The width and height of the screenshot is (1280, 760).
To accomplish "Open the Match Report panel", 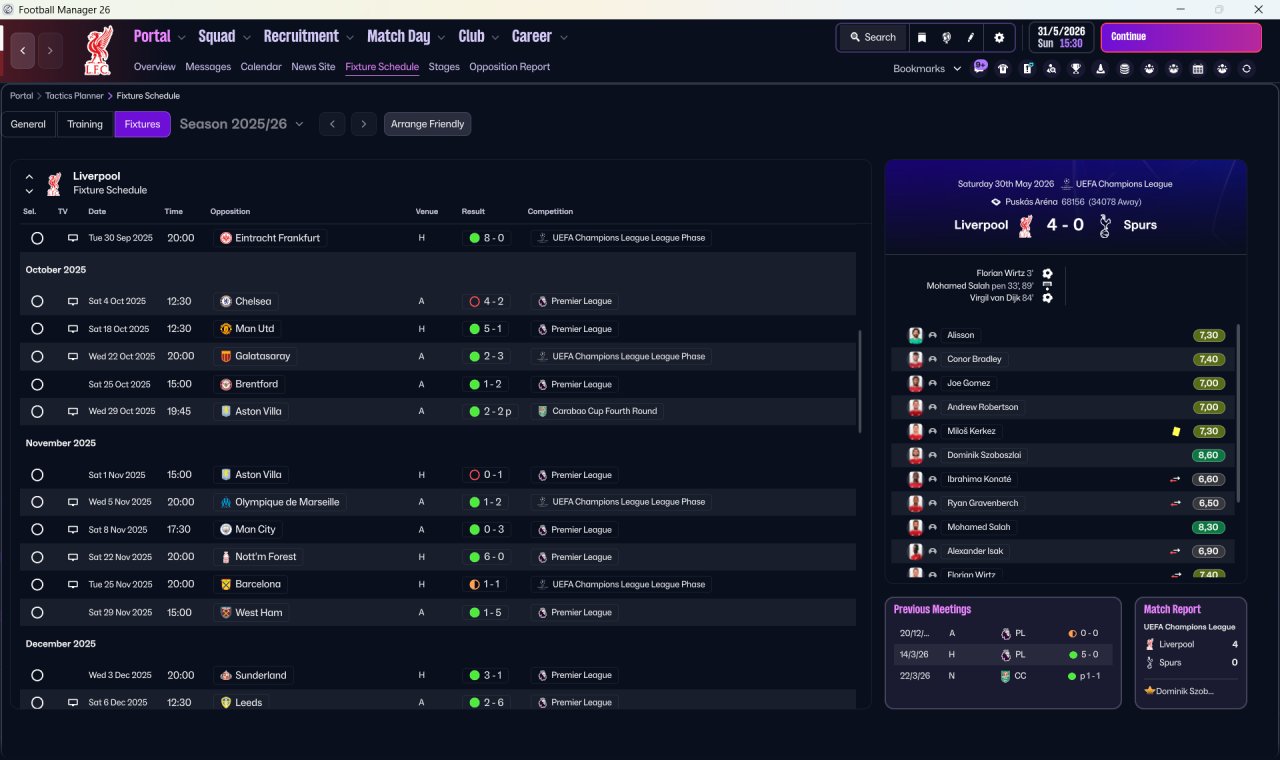I will tap(1191, 653).
